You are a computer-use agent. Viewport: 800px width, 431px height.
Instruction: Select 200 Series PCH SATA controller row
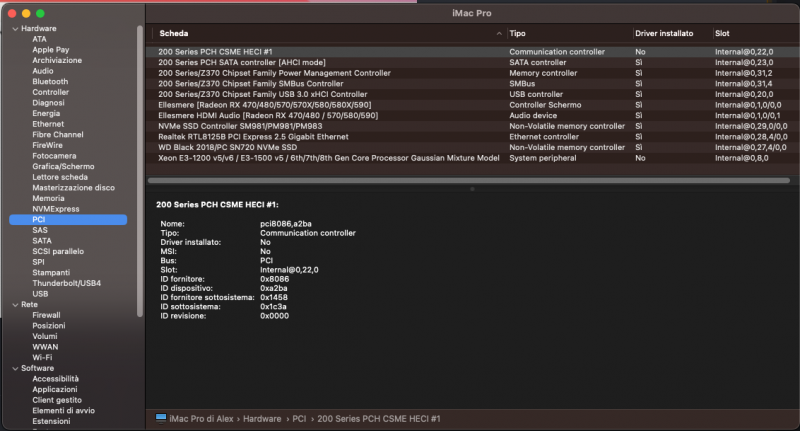(472, 63)
